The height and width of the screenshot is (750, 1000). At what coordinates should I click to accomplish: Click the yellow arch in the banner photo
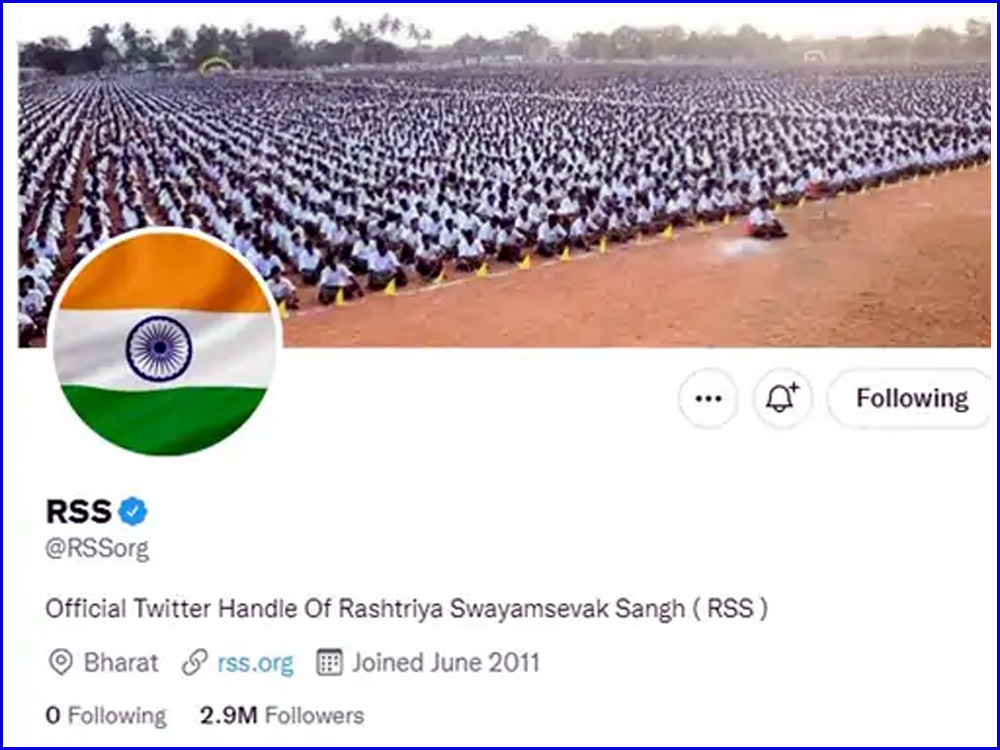(215, 66)
